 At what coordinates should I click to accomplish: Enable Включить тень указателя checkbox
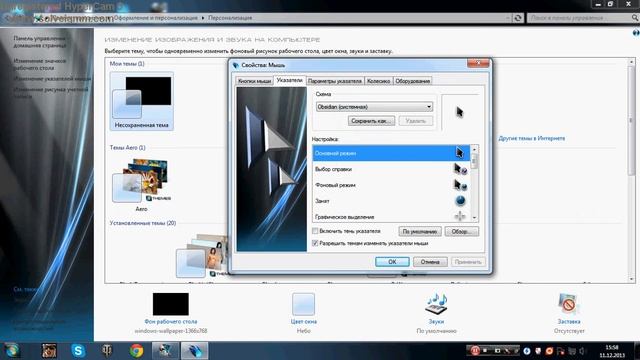[315, 231]
